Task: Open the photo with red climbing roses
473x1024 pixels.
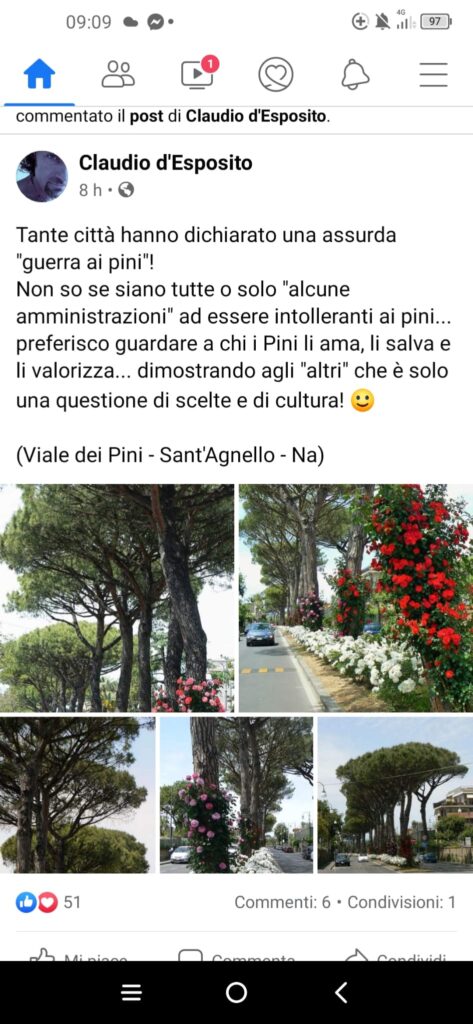Action: (x=356, y=598)
